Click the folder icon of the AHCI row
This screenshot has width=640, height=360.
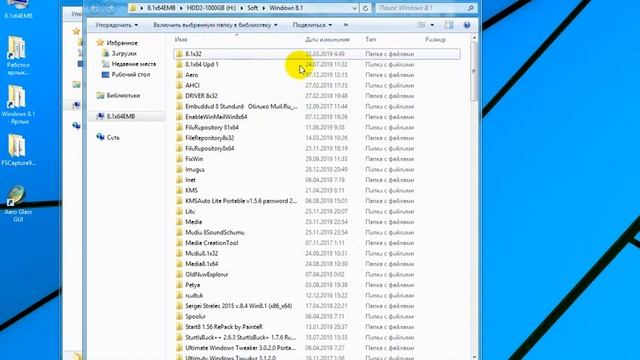click(179, 85)
